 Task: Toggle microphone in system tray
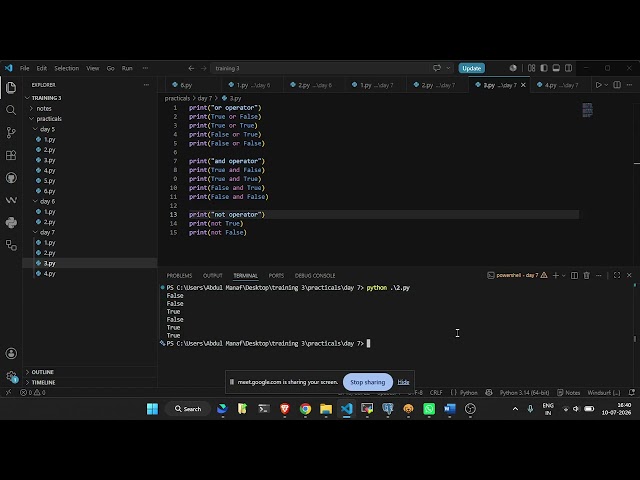click(x=530, y=409)
